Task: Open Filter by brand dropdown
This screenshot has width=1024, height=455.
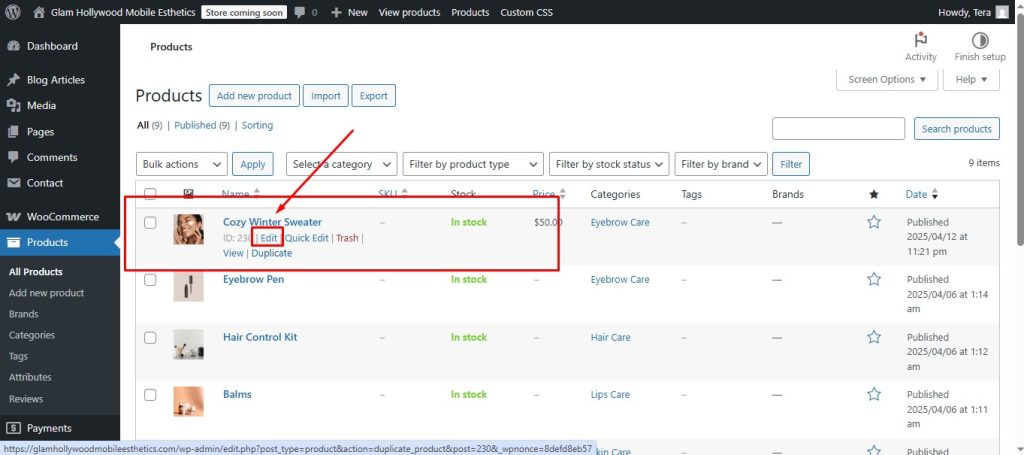Action: [x=721, y=165]
